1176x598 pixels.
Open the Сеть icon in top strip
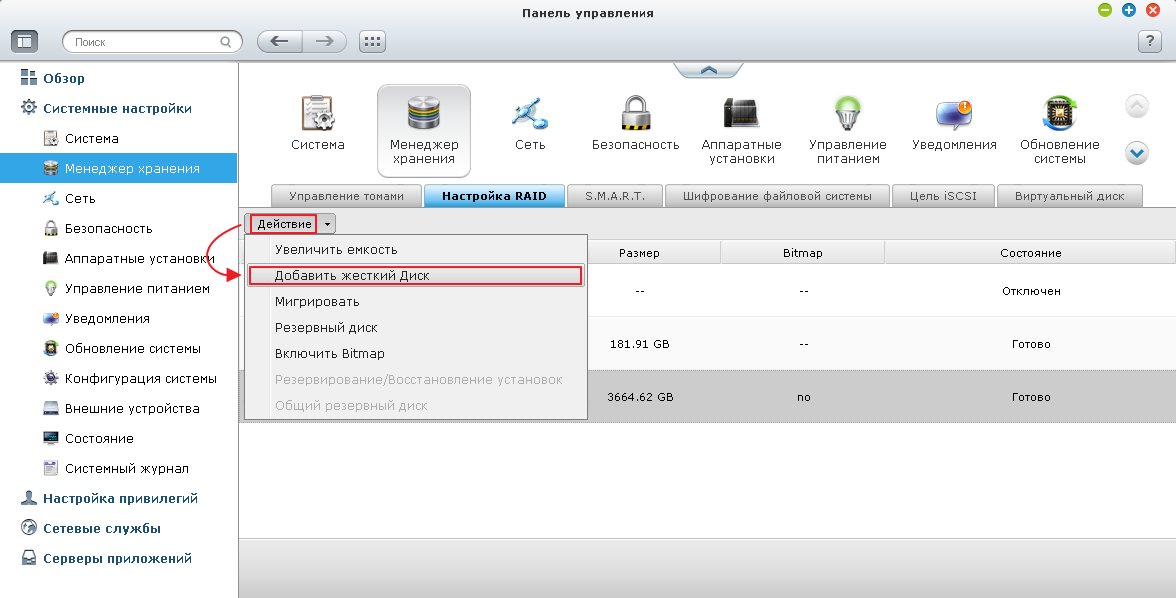(530, 125)
